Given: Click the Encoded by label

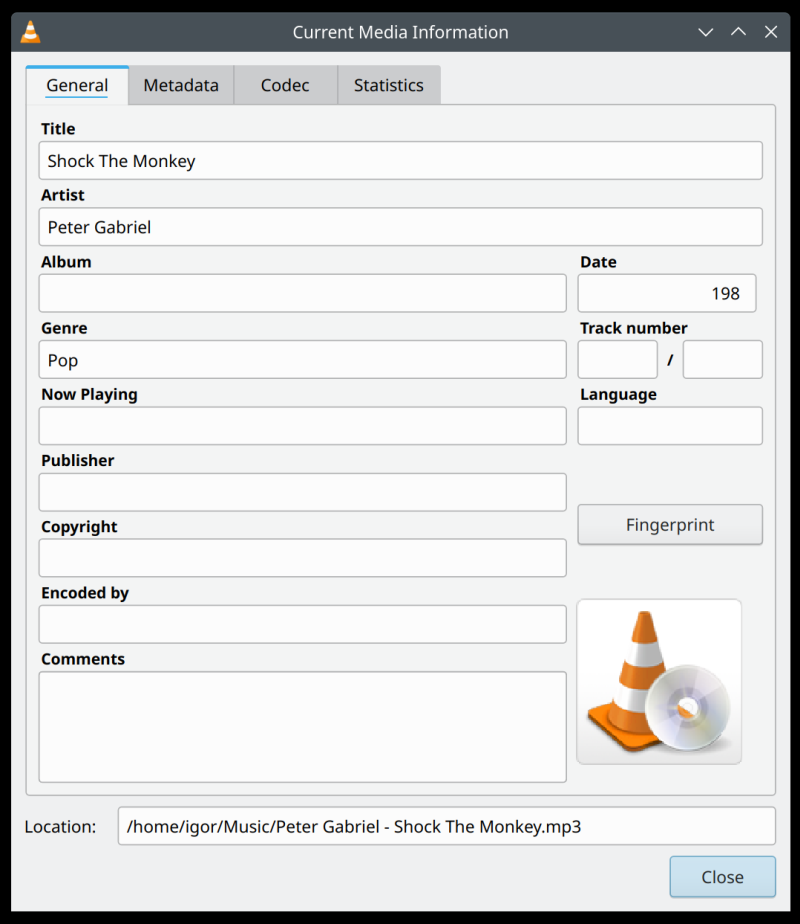Looking at the screenshot, I should tap(85, 593).
